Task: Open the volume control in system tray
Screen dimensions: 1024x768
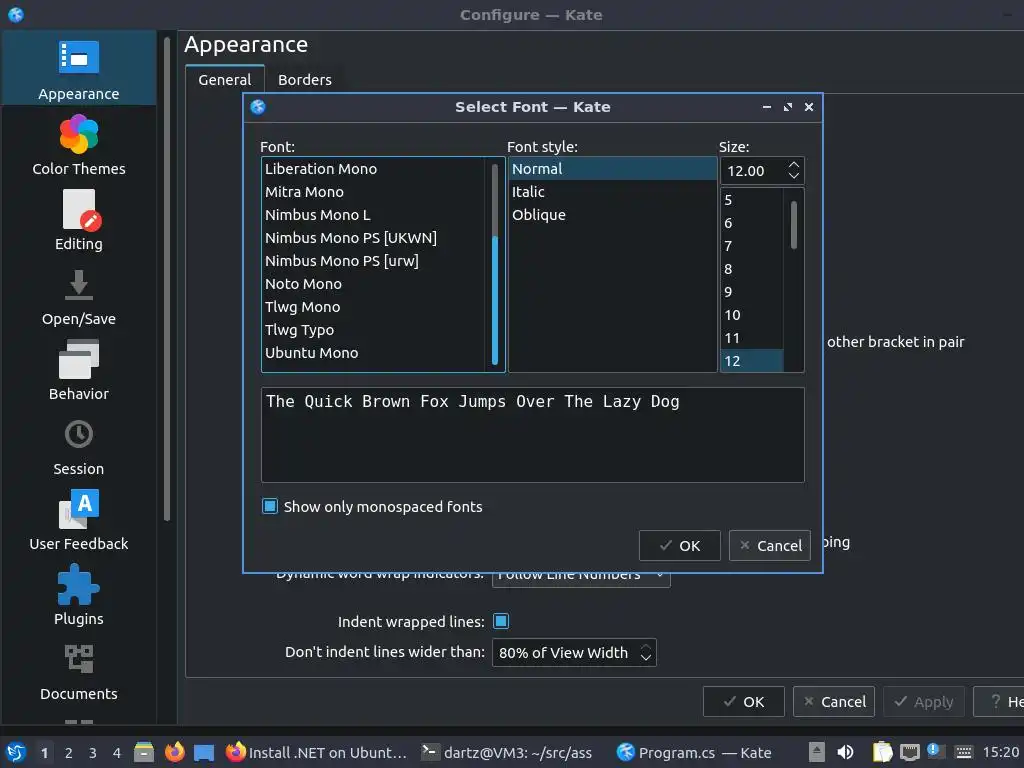Action: (x=845, y=752)
